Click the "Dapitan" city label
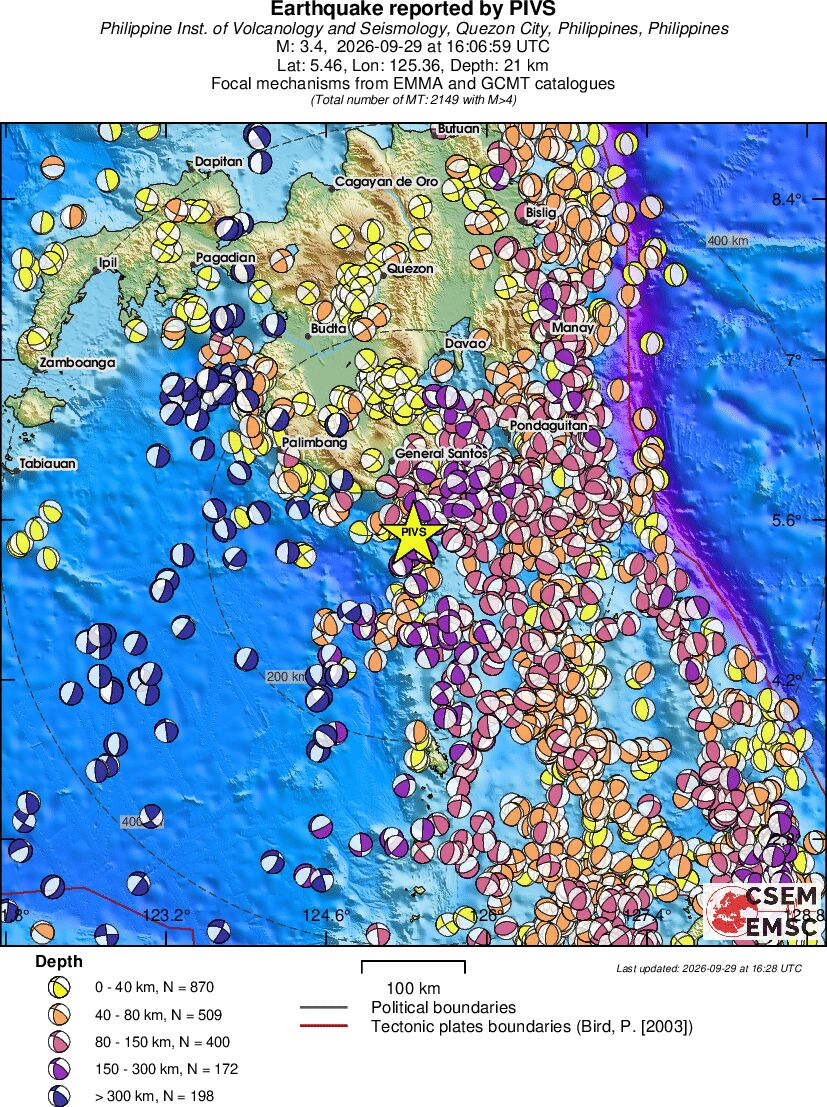 pyautogui.click(x=218, y=161)
